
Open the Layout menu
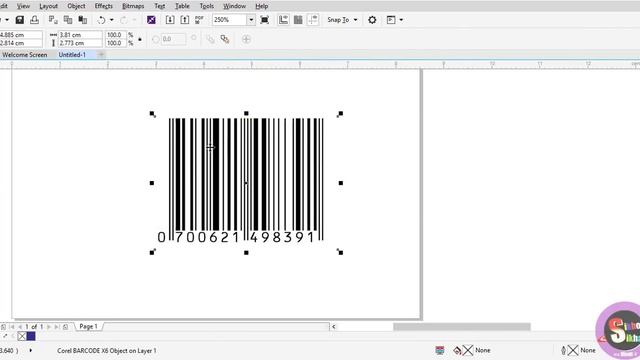tap(49, 6)
